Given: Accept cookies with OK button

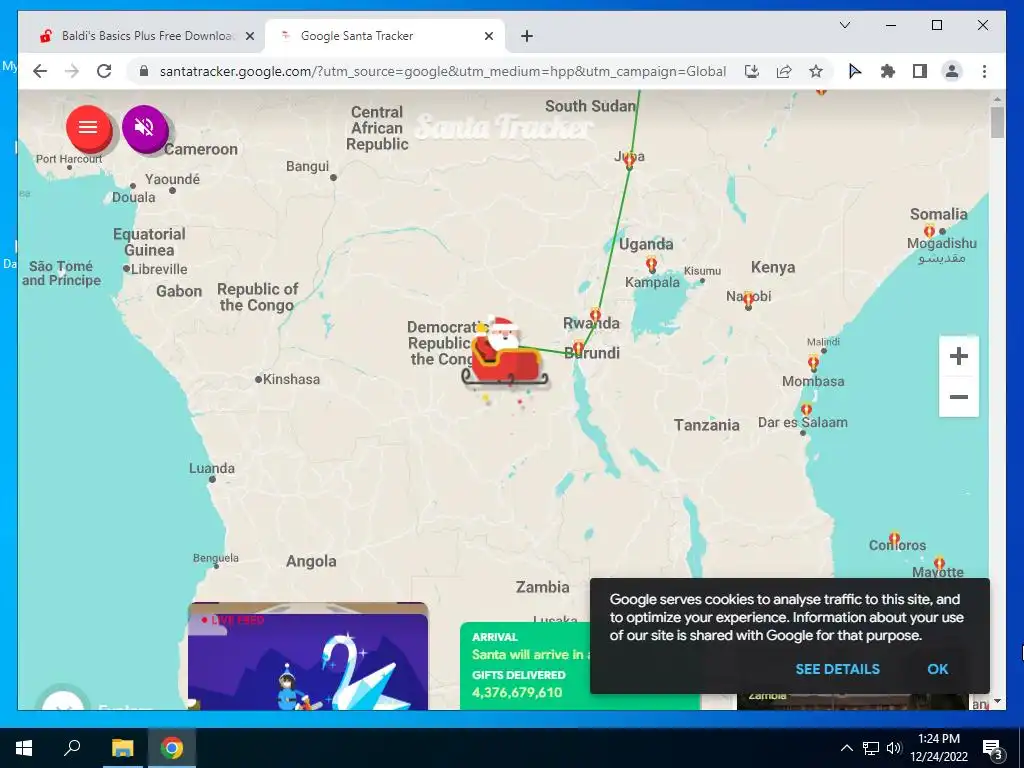Looking at the screenshot, I should [938, 669].
